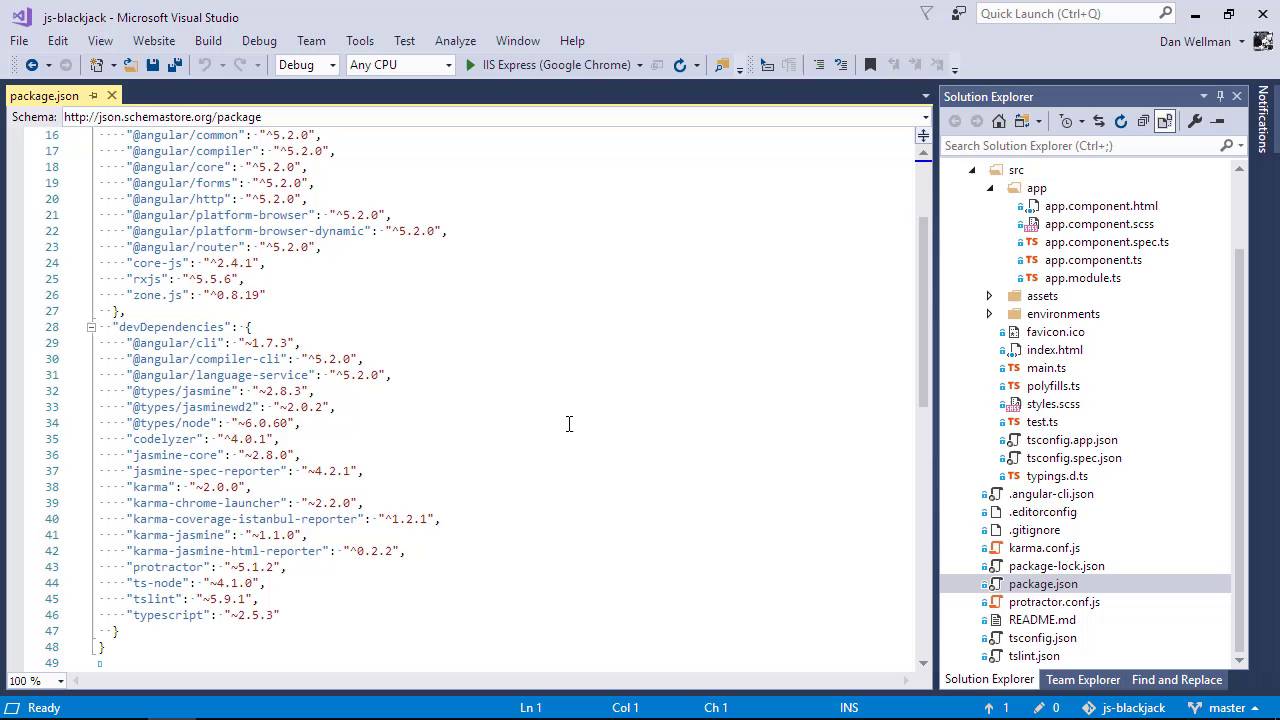The width and height of the screenshot is (1280, 720).
Task: Click the browser Refresh icon in the toolbar
Action: pyautogui.click(x=680, y=65)
